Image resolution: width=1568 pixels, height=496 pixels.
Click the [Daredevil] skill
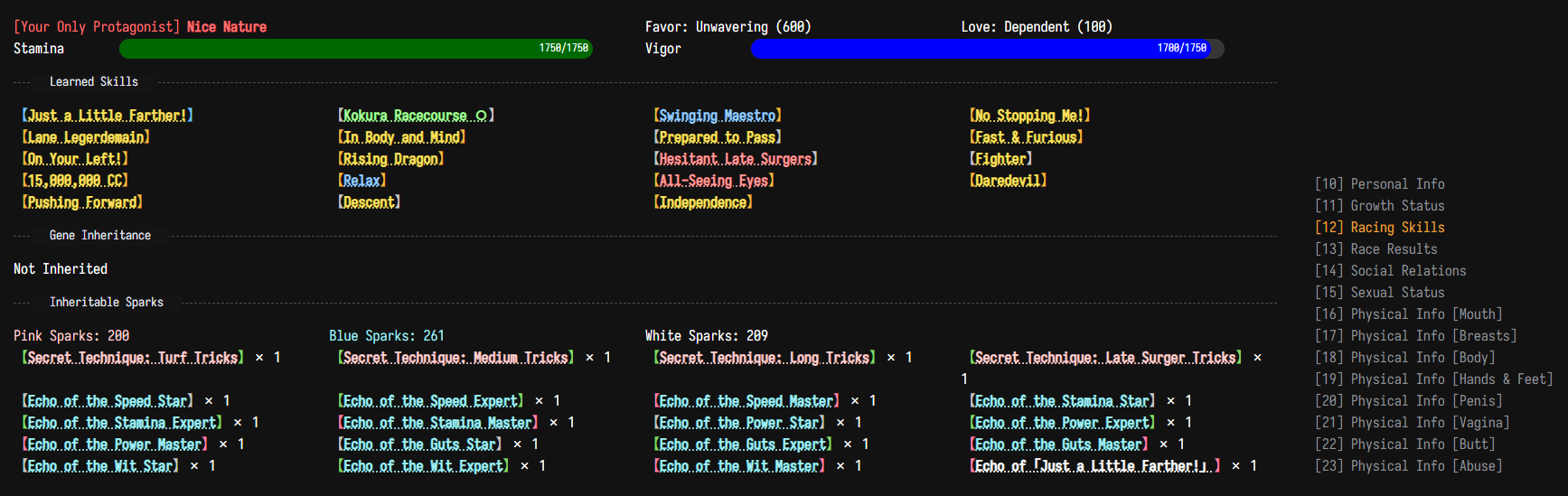pyautogui.click(x=1008, y=181)
